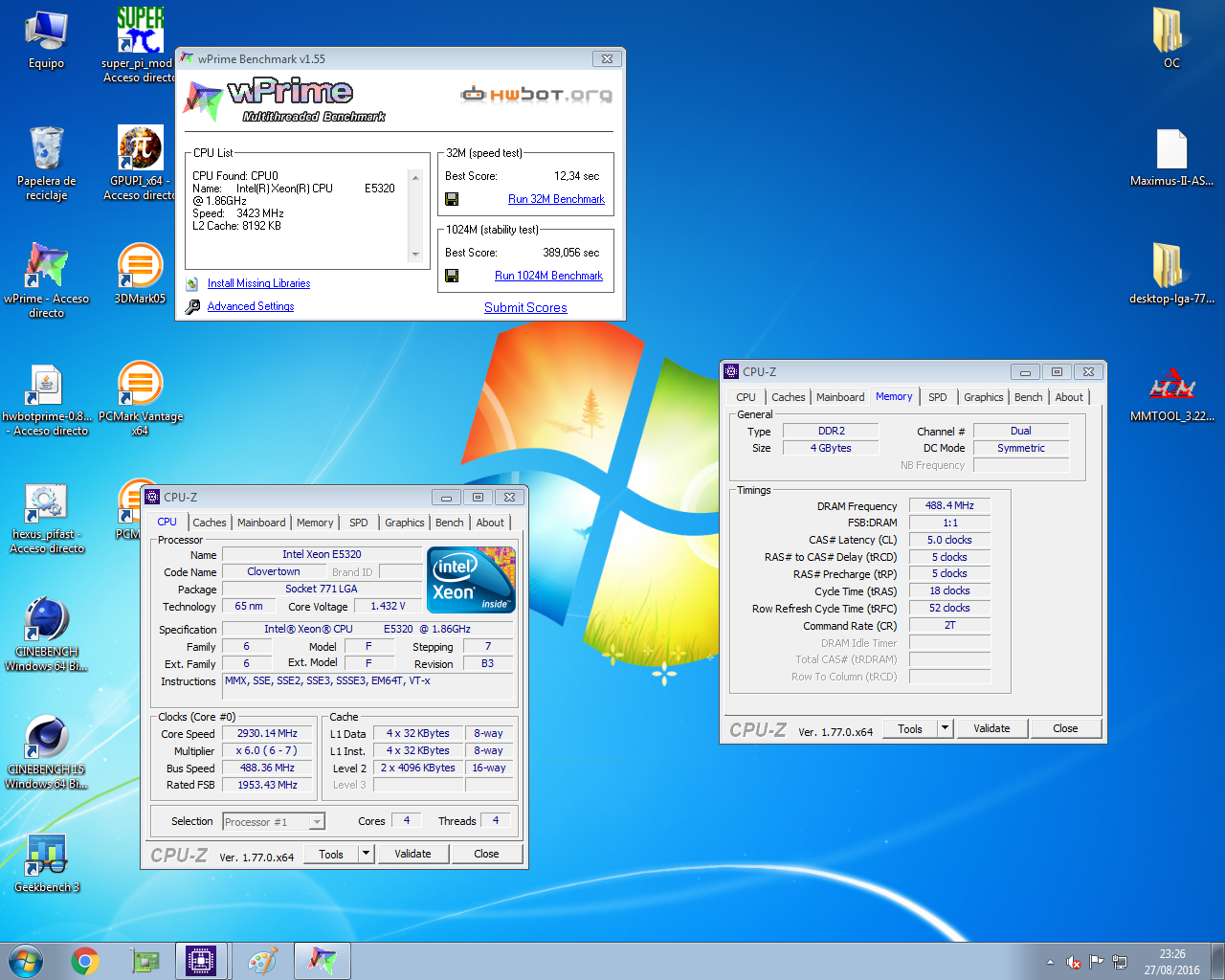The width and height of the screenshot is (1225, 980).
Task: Open Bench tab in left CPU-Z window
Action: pyautogui.click(x=450, y=523)
